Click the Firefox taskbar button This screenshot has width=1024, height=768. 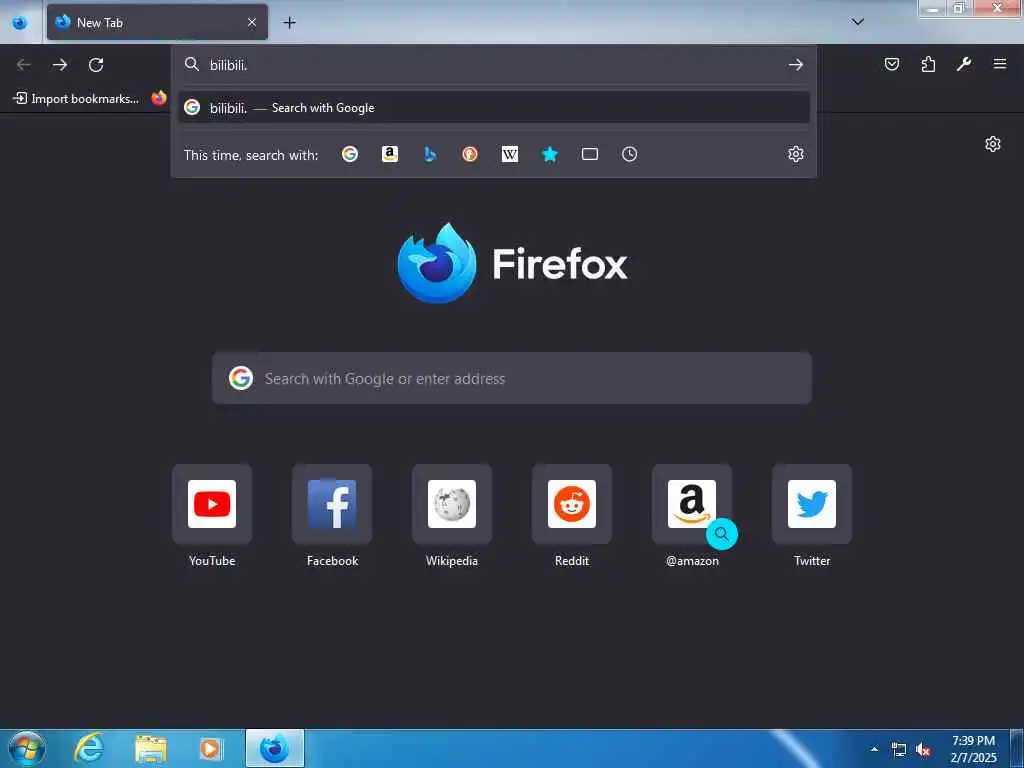(275, 748)
